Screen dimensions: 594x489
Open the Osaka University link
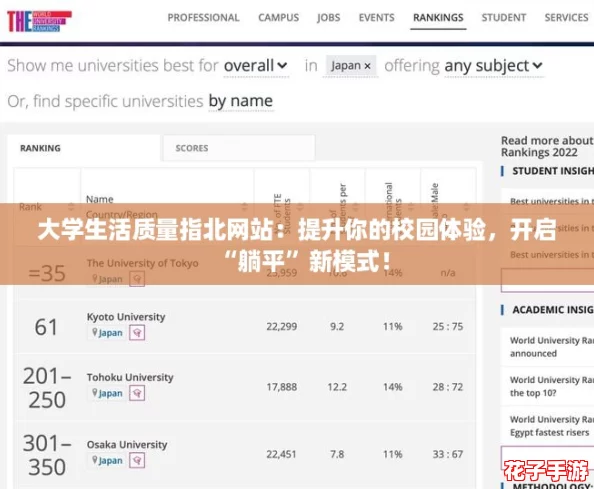(x=127, y=444)
